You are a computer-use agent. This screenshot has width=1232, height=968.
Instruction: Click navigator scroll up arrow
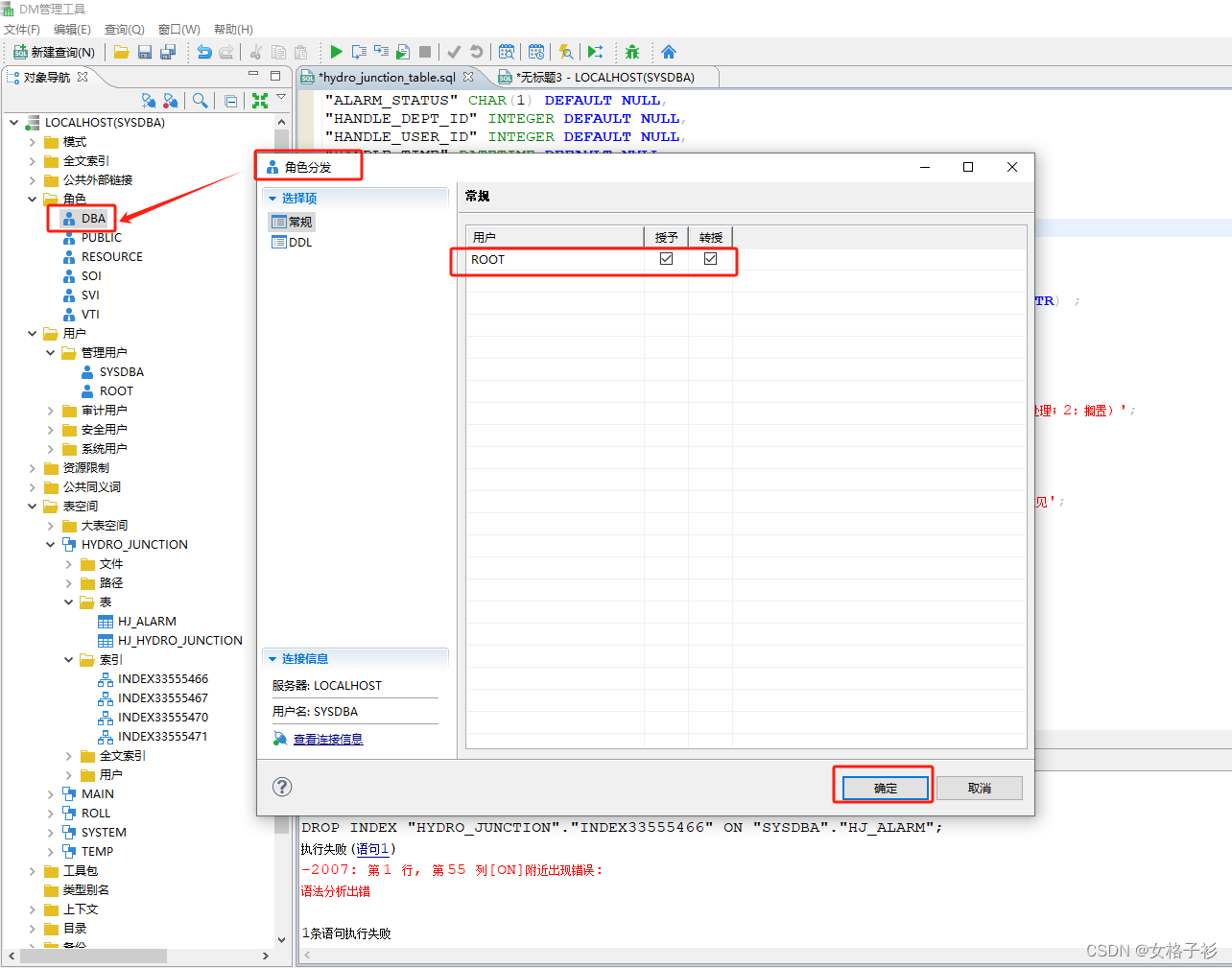pyautogui.click(x=281, y=122)
